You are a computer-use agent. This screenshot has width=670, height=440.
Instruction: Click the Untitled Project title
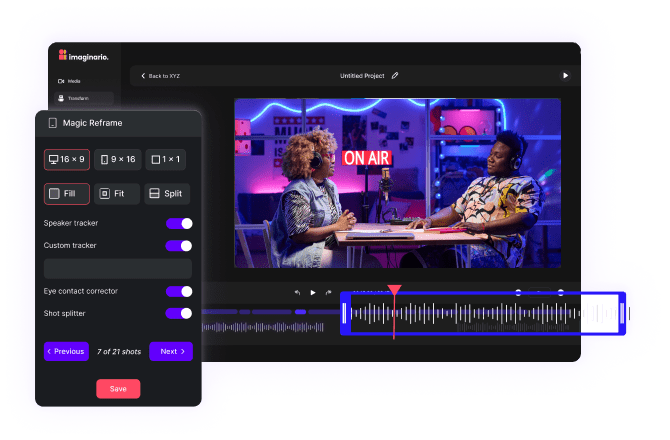pyautogui.click(x=362, y=76)
